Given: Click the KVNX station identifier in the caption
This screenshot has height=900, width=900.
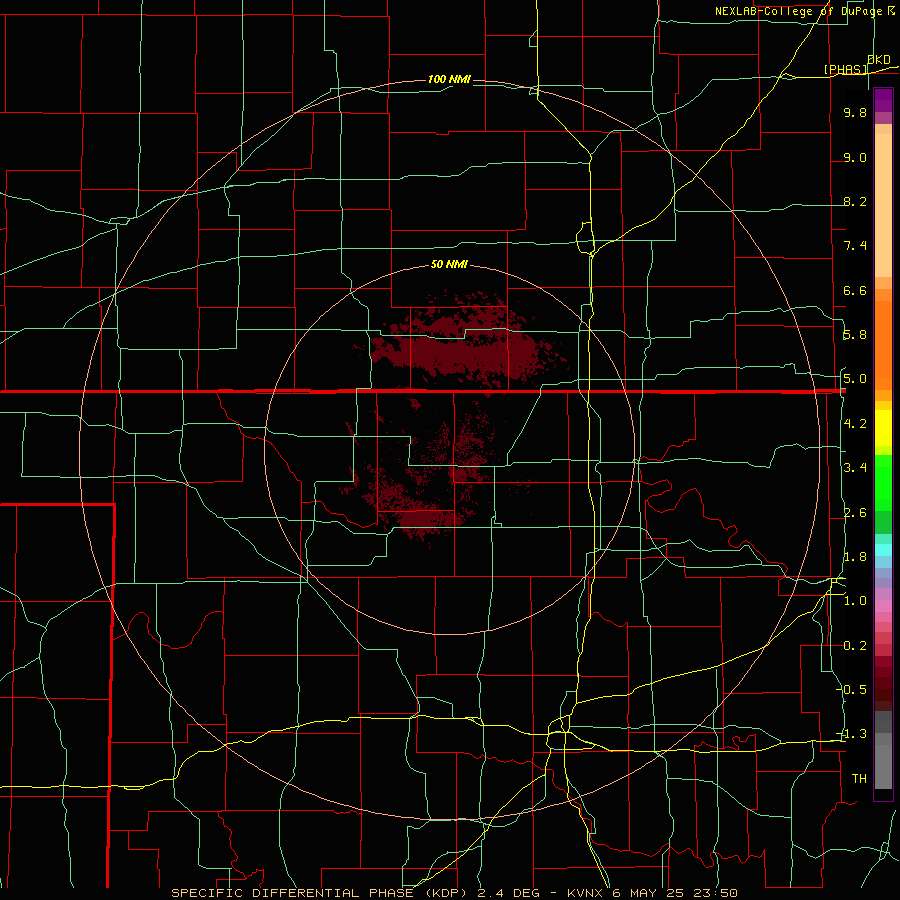Looking at the screenshot, I should coord(585,893).
